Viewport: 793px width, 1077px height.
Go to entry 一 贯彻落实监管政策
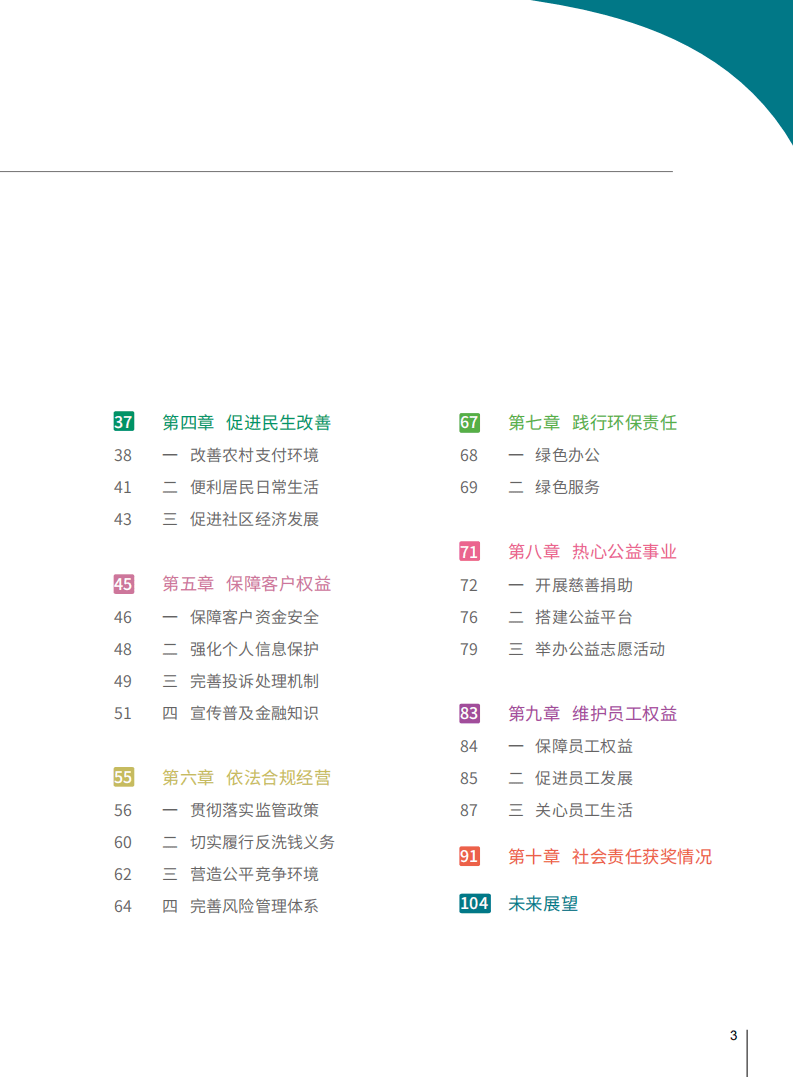click(x=240, y=810)
